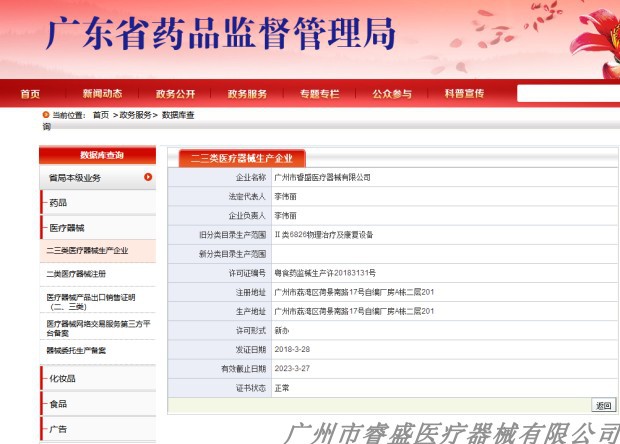Open 二类医疗器械注册 in sidebar
This screenshot has height=444, width=620.
coord(76,274)
